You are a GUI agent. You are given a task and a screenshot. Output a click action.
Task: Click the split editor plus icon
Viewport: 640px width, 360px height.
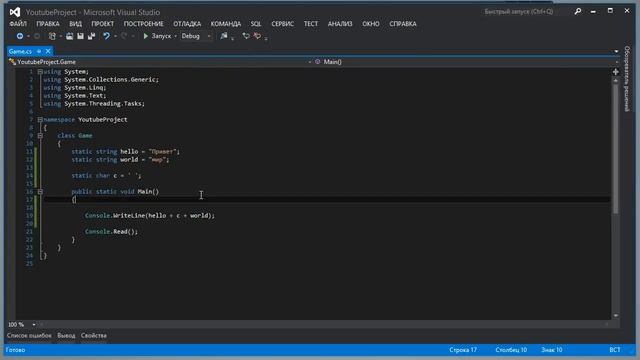click(x=616, y=72)
